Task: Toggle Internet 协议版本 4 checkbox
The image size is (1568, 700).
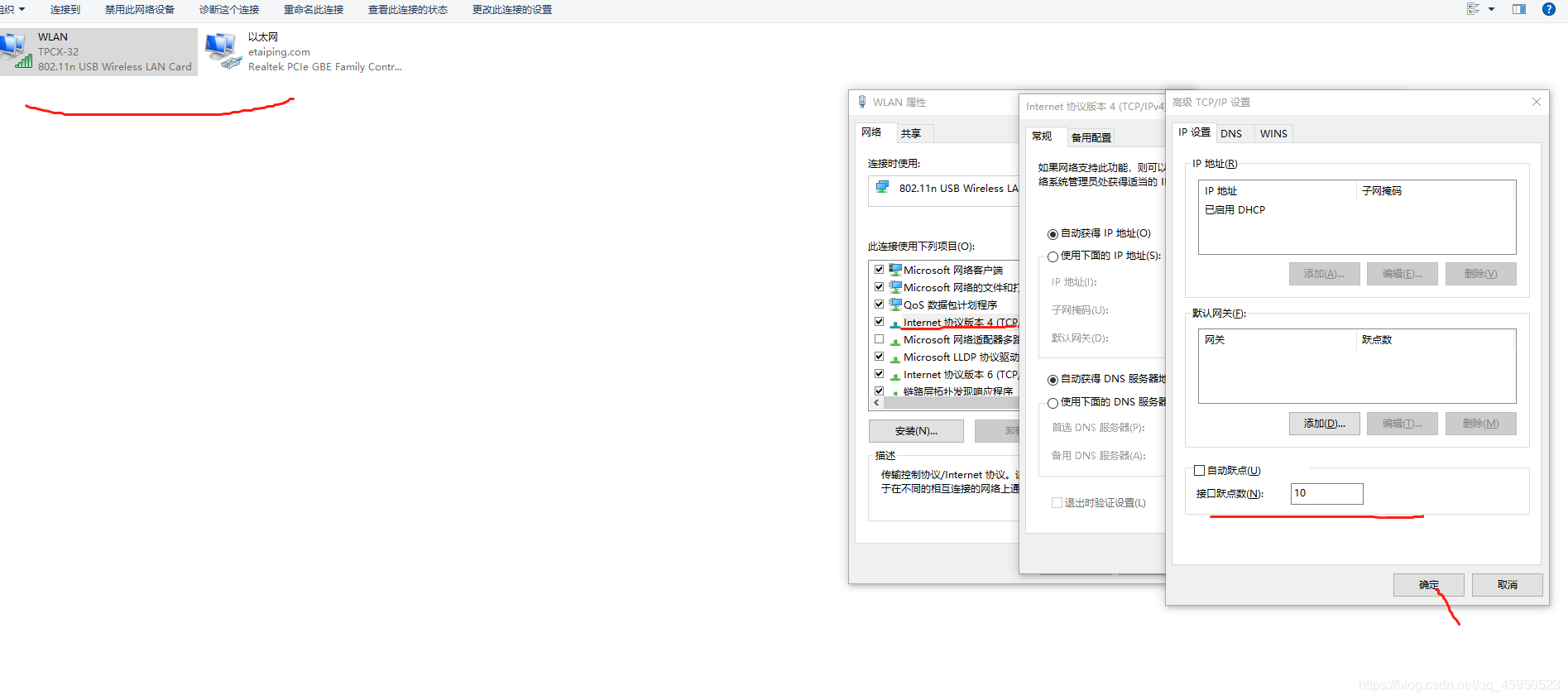Action: tap(879, 322)
